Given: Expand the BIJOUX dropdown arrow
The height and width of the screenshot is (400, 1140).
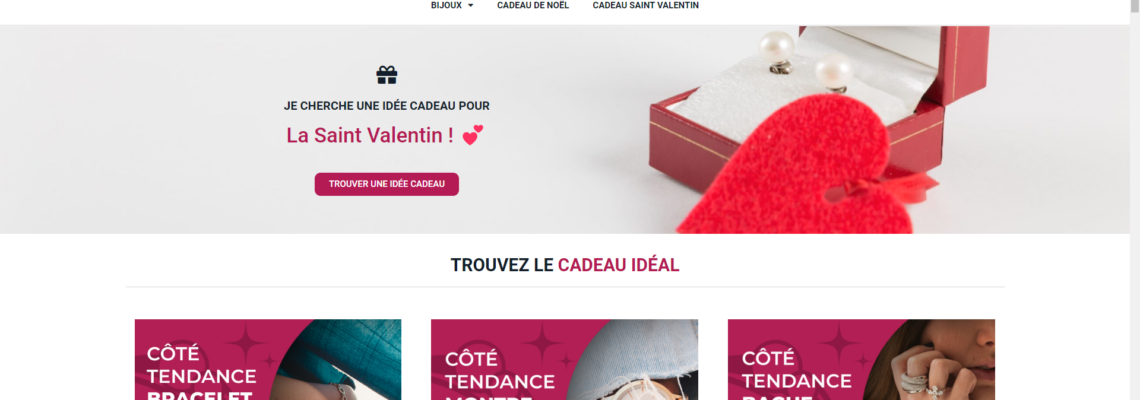Looking at the screenshot, I should point(470,6).
